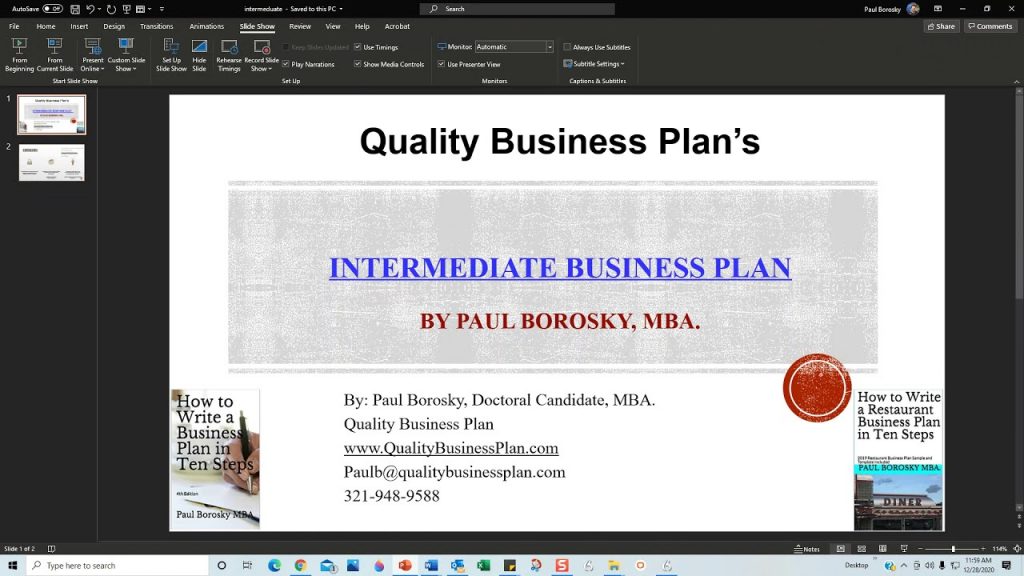
Task: Uncheck Show Media Controls checkbox
Action: tap(357, 64)
